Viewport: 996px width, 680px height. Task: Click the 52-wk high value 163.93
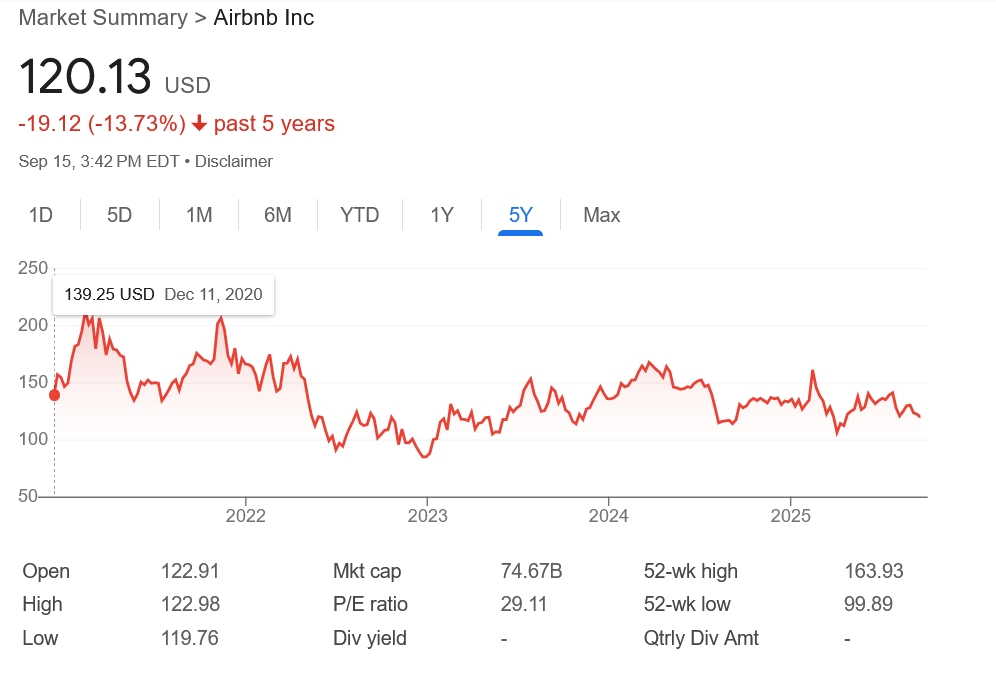pos(873,572)
